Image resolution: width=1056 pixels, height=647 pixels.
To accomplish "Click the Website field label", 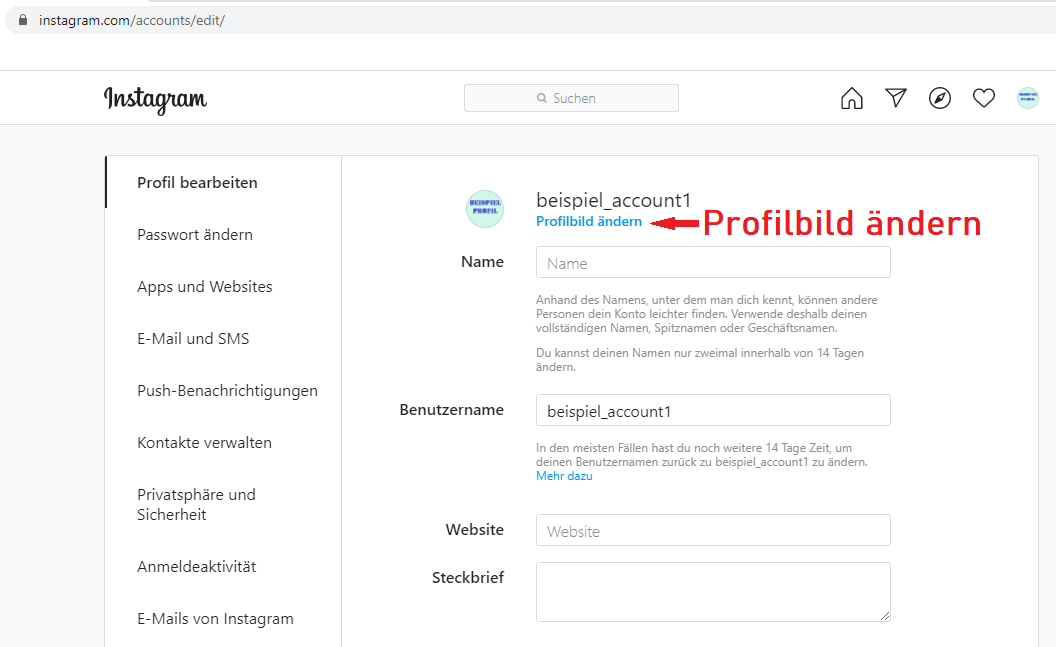I will 474,529.
